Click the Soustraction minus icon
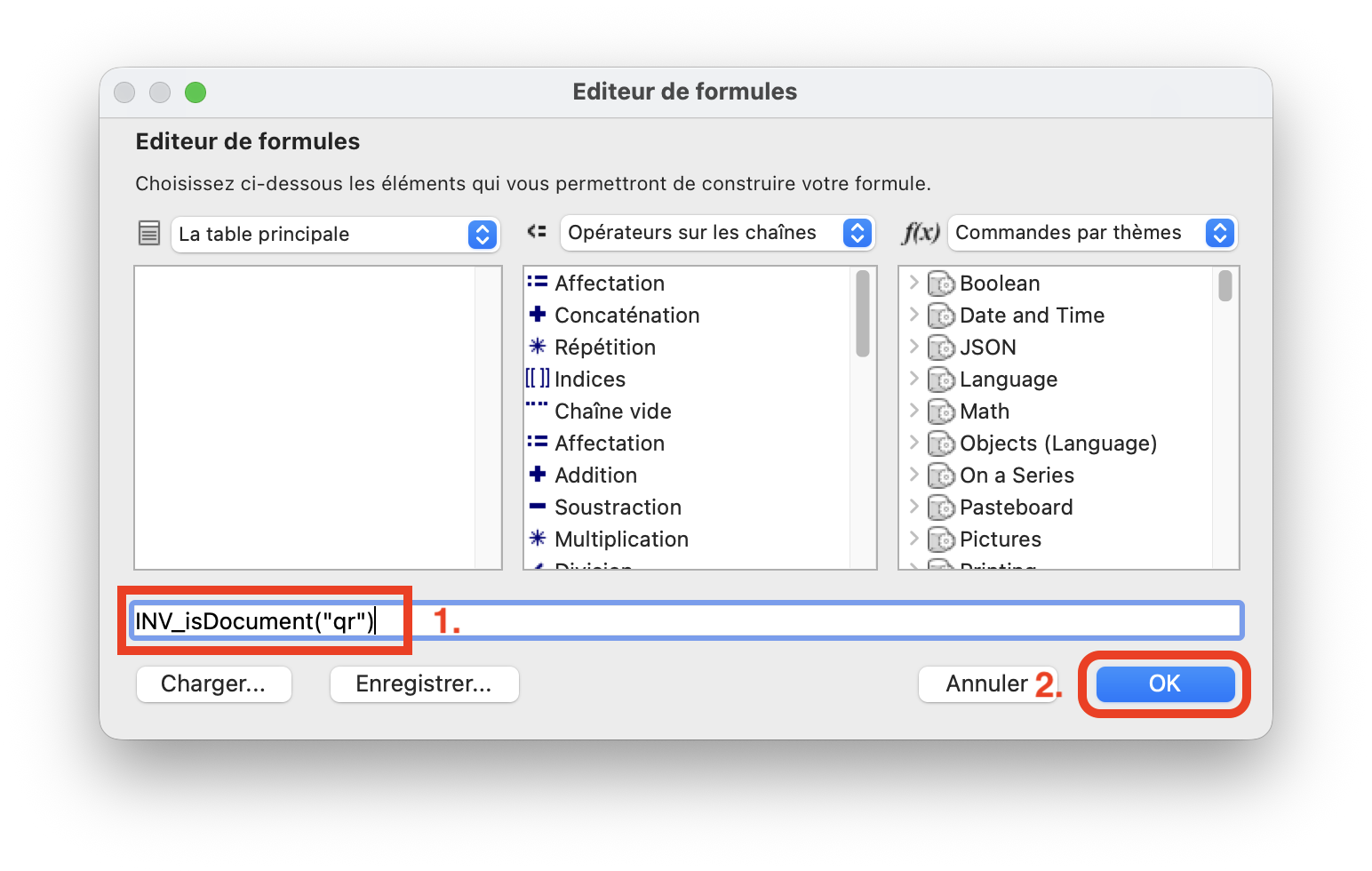Viewport: 1372px width, 871px height. pos(538,507)
